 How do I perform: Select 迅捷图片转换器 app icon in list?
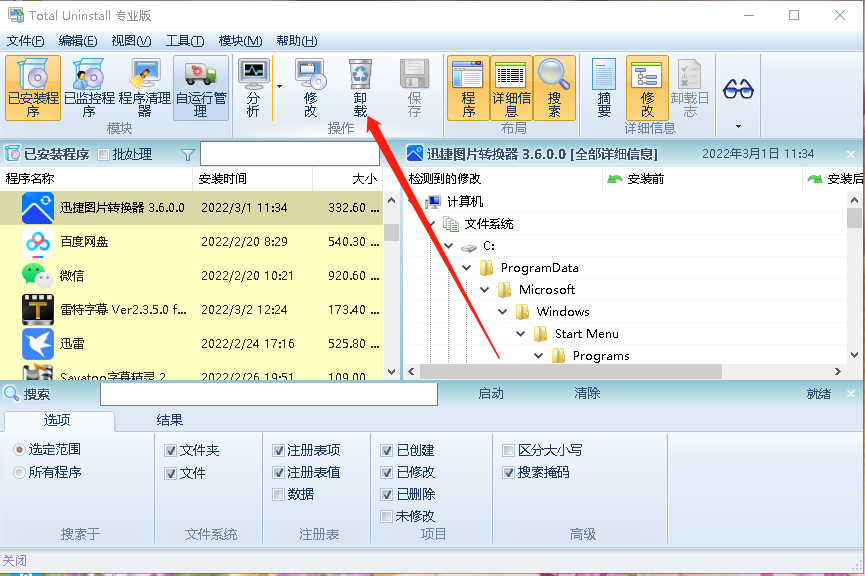pyautogui.click(x=38, y=208)
